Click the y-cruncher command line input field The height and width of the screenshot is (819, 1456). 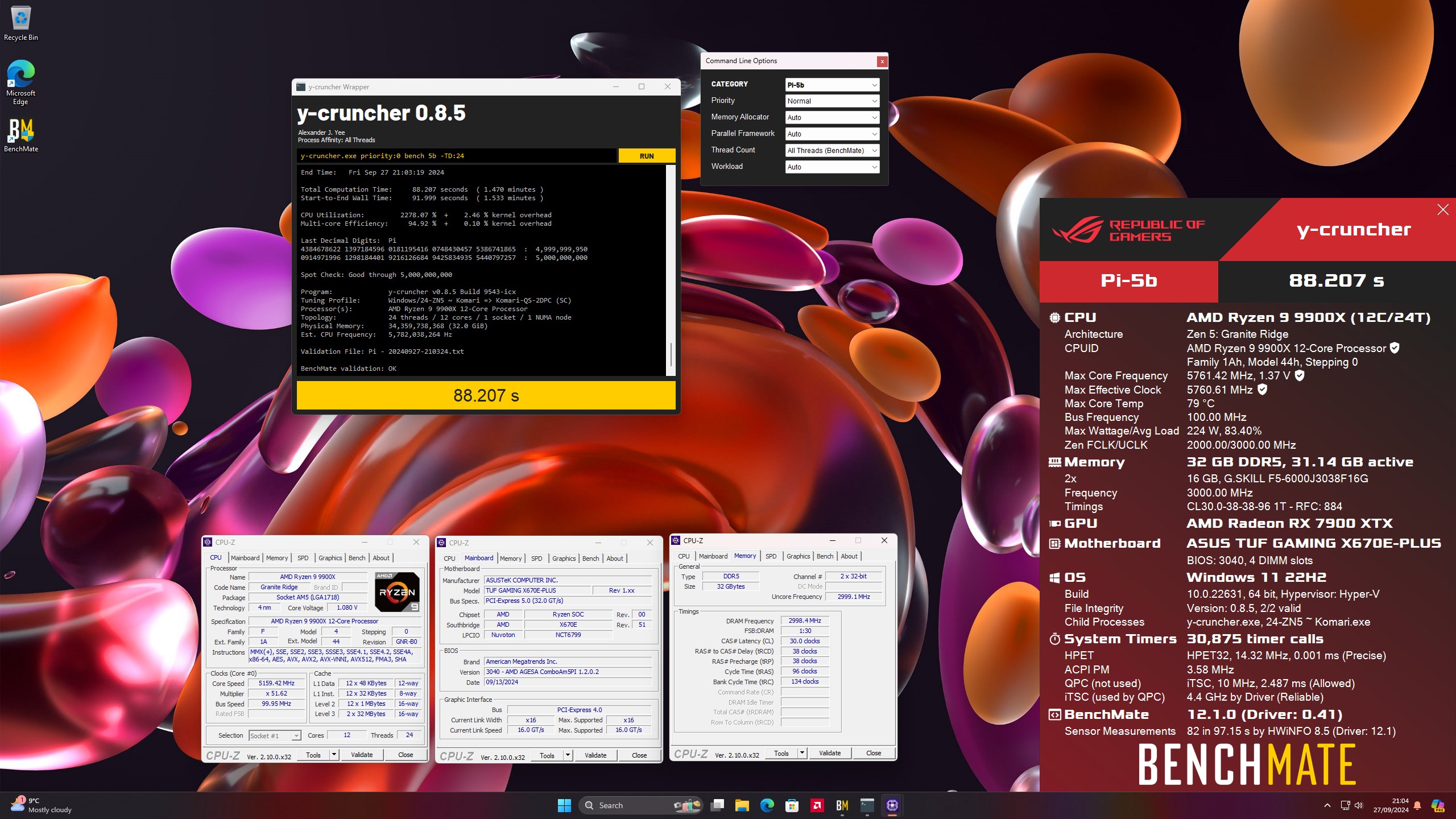(457, 156)
